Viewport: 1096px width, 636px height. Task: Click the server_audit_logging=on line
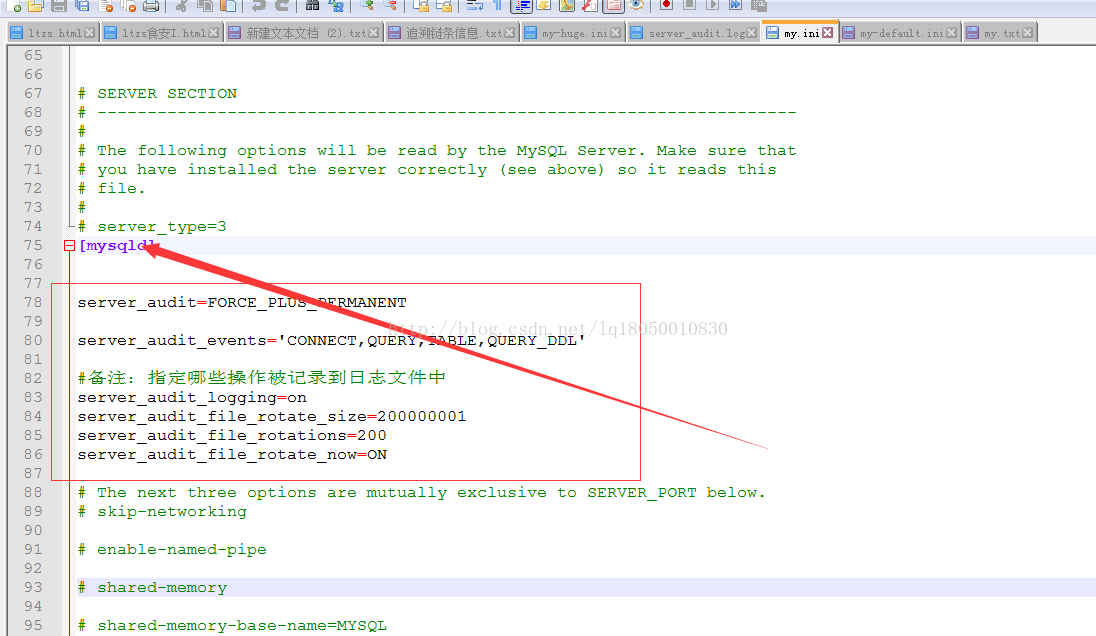pyautogui.click(x=192, y=398)
